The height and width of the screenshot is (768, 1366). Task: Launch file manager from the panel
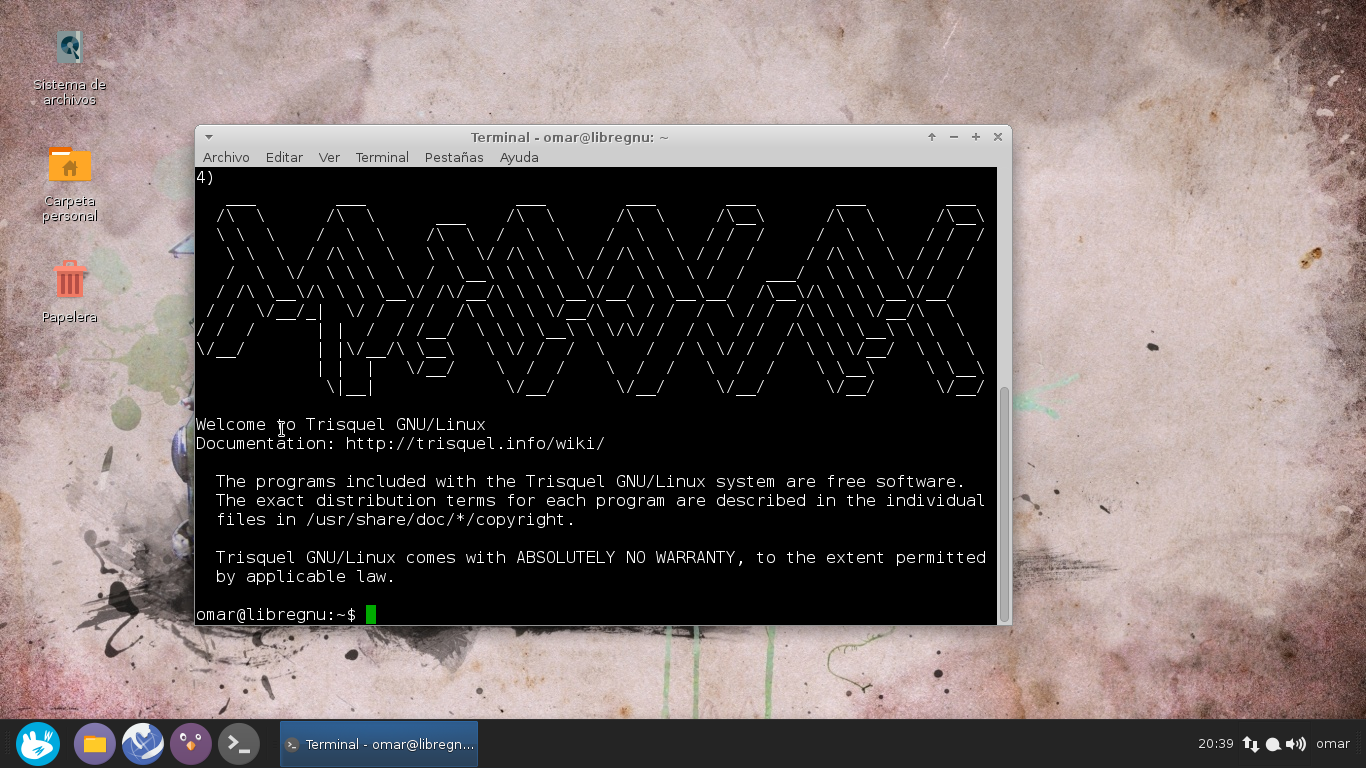coord(95,744)
